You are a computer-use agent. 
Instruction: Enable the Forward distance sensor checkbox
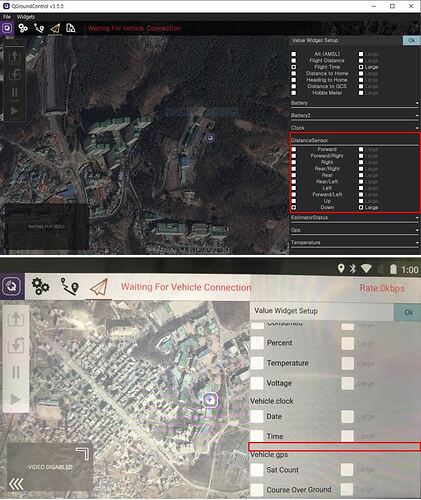294,149
